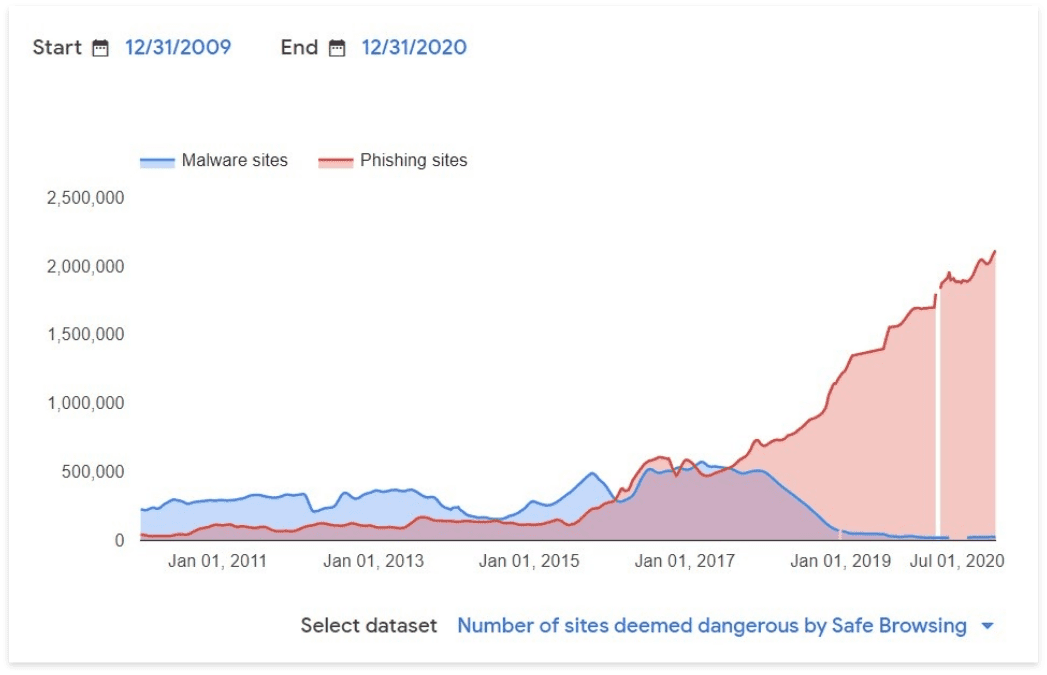This screenshot has height=675, width=1047.
Task: Click the Jan 01, 2017 axis label
Action: click(x=685, y=561)
